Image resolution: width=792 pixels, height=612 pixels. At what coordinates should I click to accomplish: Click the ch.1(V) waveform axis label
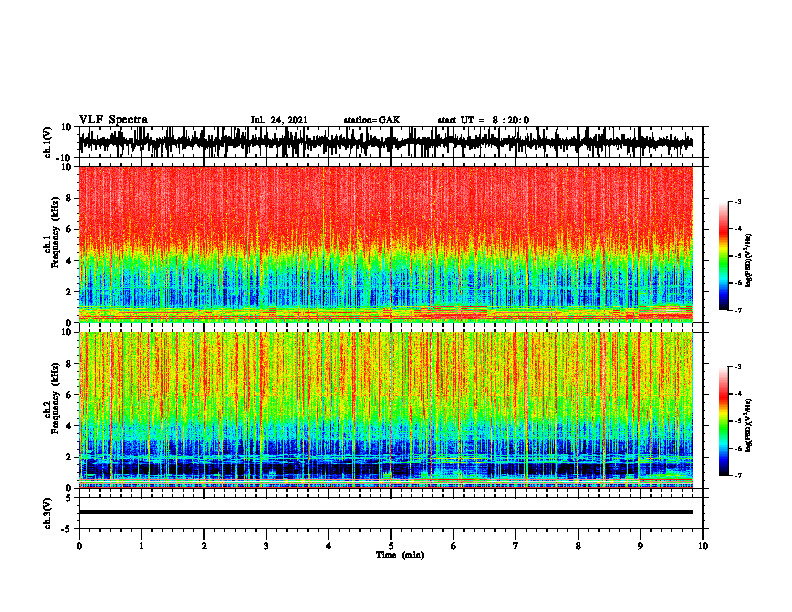click(47, 142)
